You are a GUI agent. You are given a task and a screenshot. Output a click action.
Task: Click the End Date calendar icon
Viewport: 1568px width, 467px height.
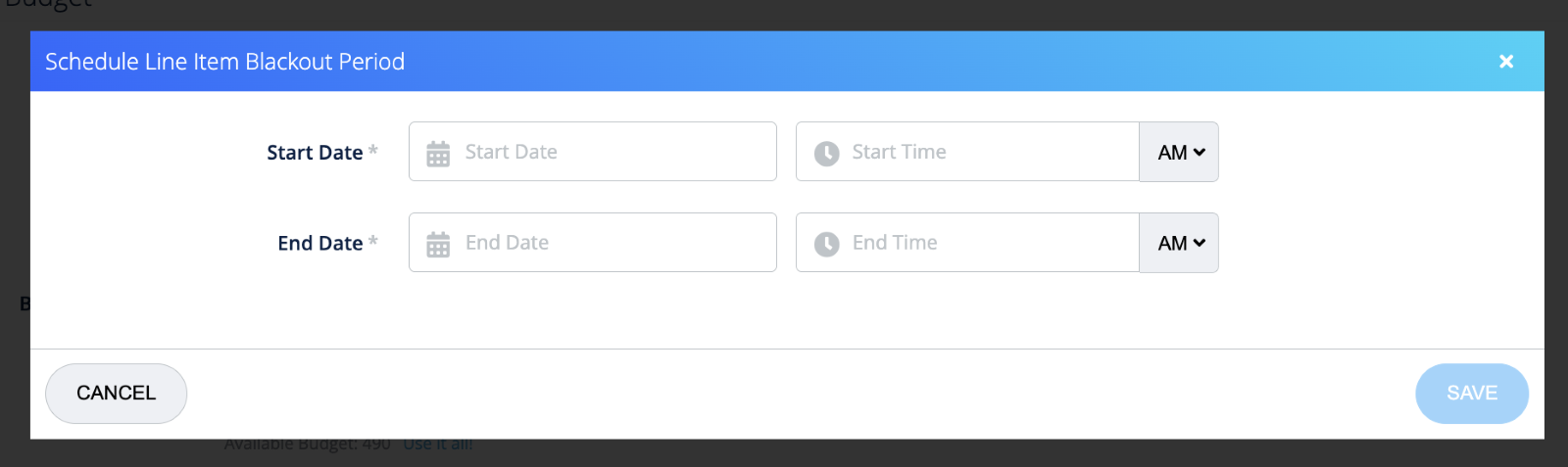pos(438,244)
